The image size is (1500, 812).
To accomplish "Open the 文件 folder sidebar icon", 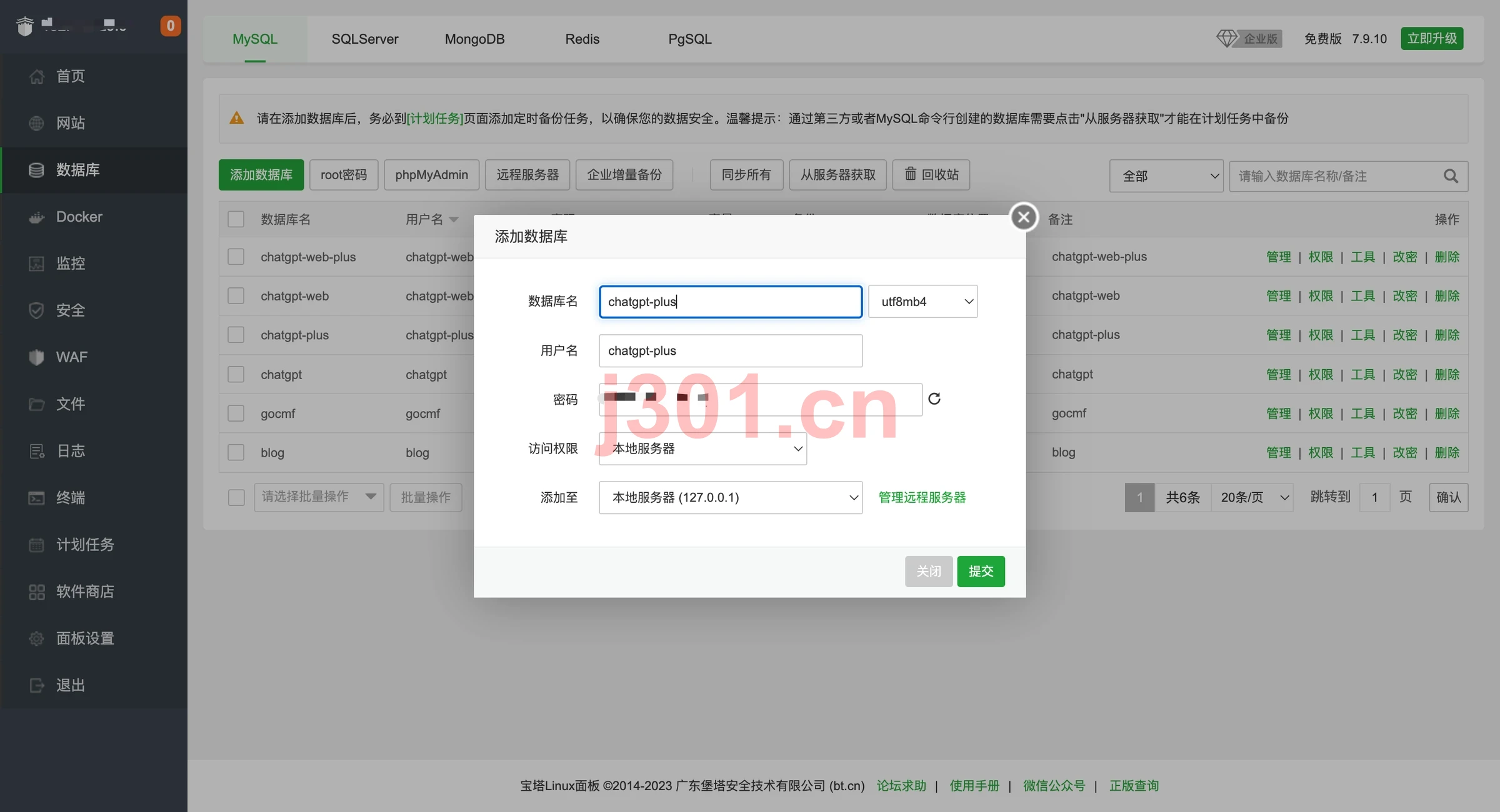I will (36, 404).
